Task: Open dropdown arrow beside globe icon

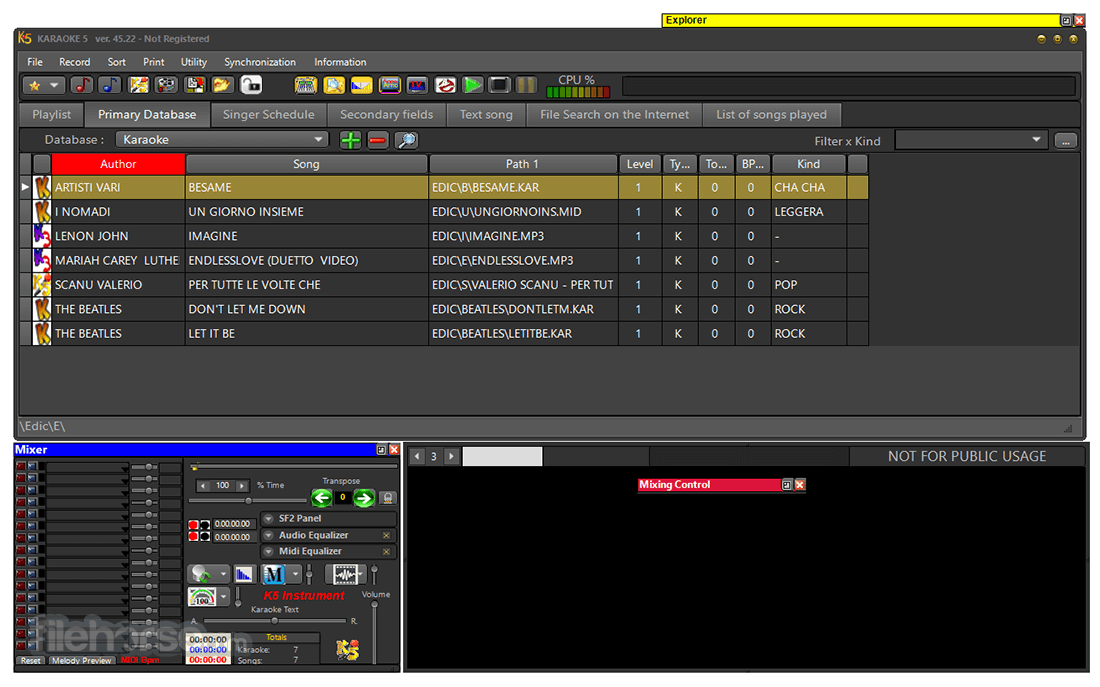Action: click(x=222, y=574)
